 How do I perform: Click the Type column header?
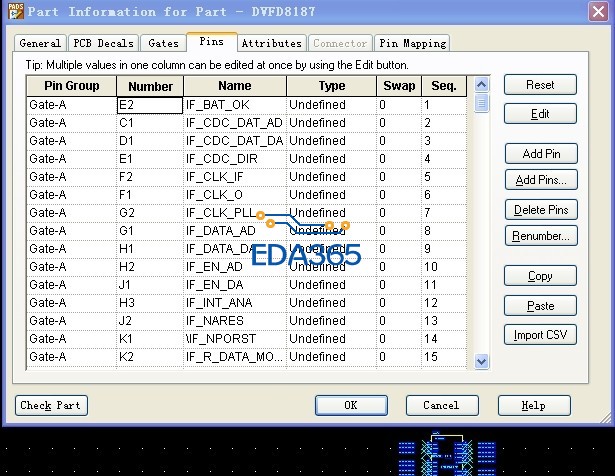332,86
